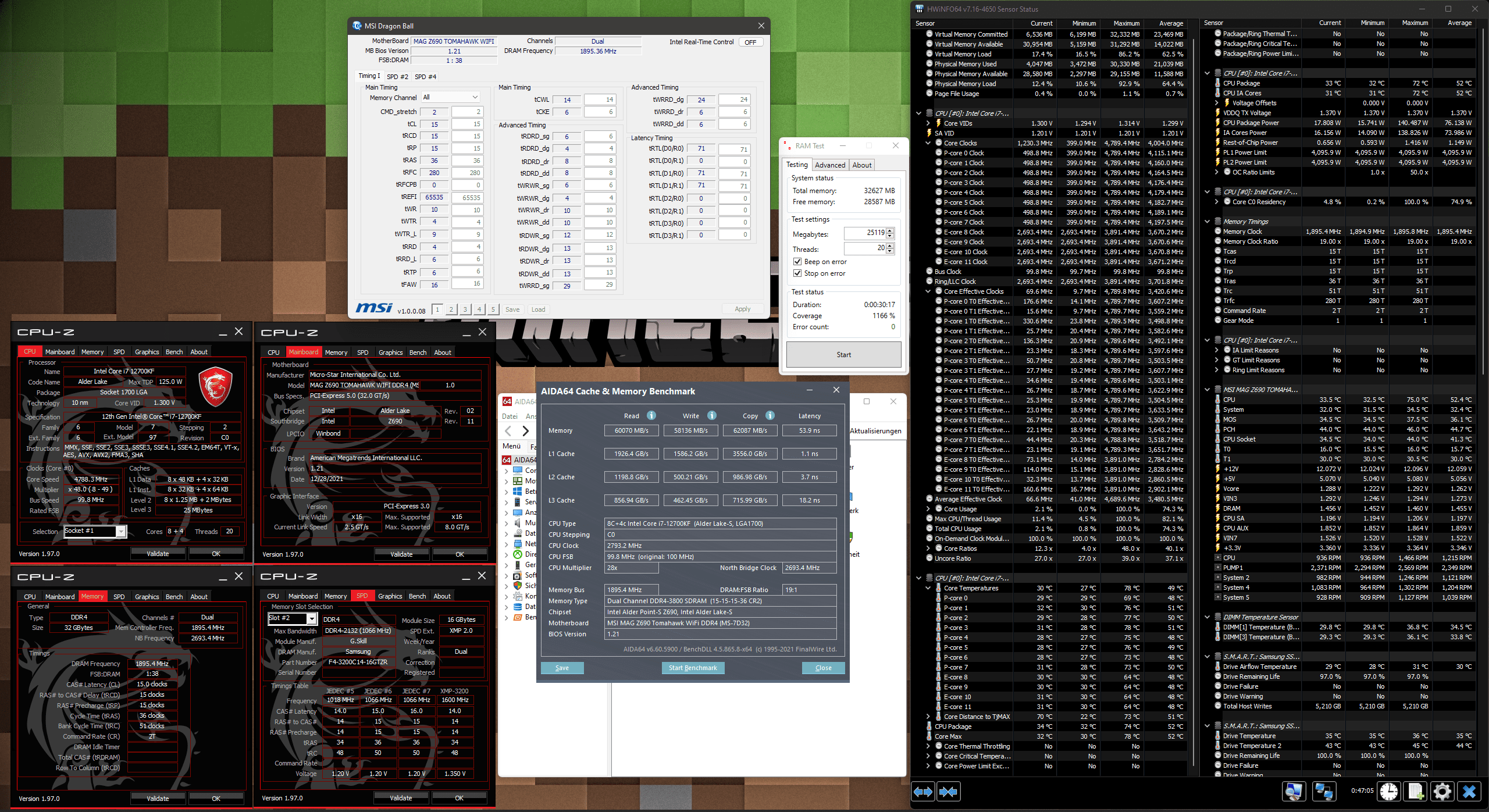Select AIDA64 tree speaker multimedia icon
Screen dimensions: 1489x812
click(518, 523)
